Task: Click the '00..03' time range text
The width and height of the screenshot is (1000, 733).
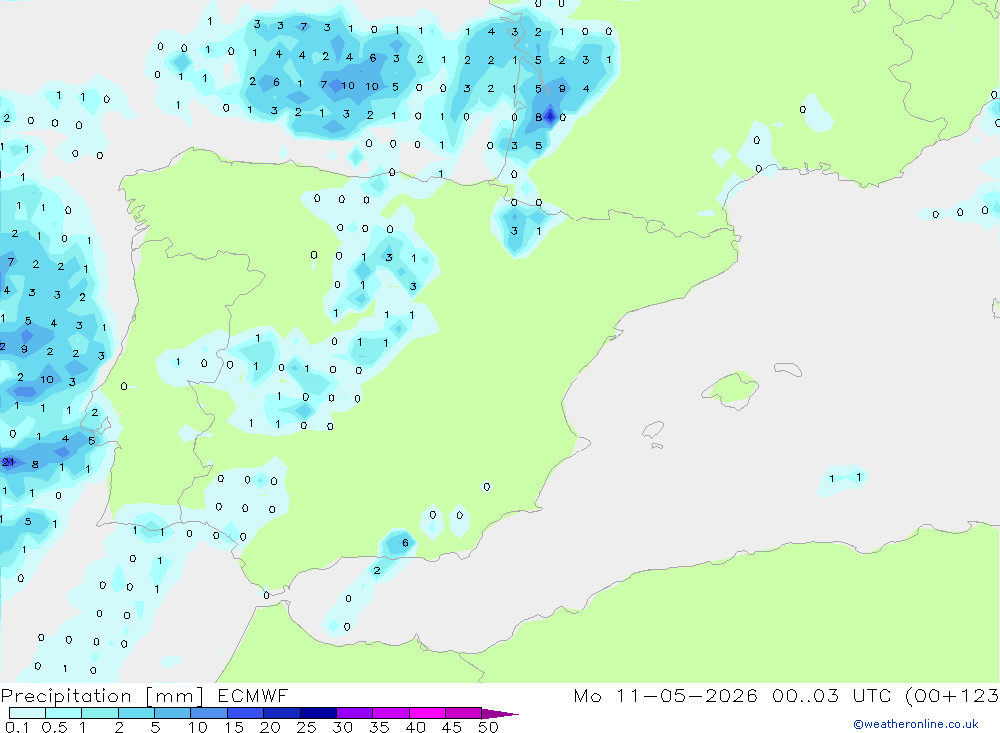Action: pos(805,695)
